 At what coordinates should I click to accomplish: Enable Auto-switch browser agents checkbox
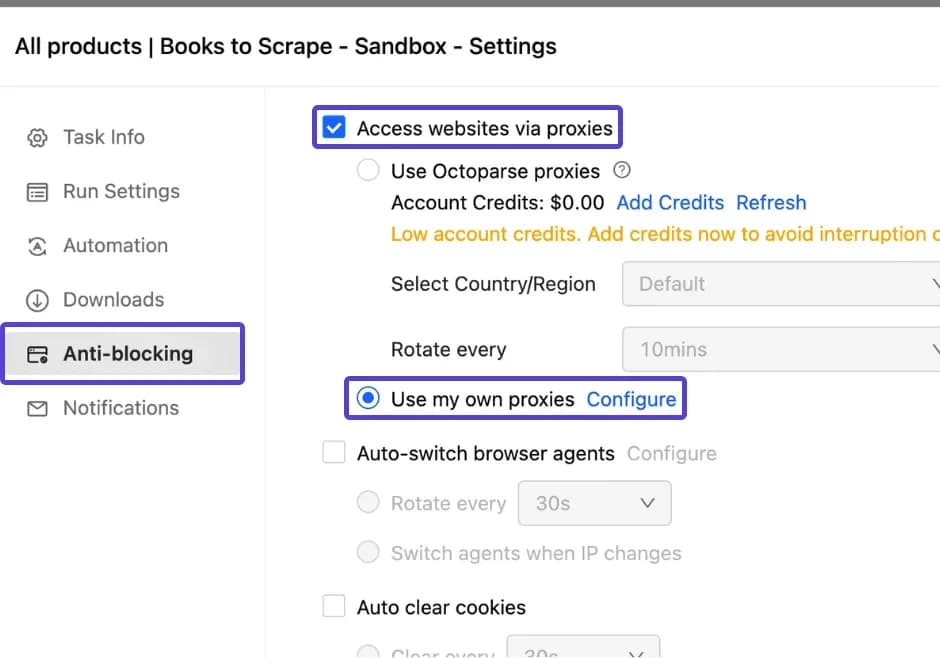tap(334, 454)
